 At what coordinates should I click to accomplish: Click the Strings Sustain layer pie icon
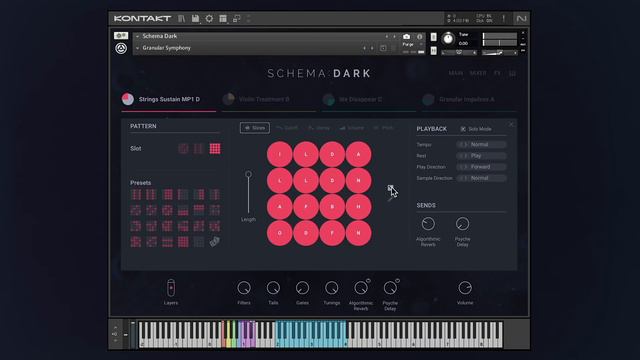pyautogui.click(x=128, y=99)
